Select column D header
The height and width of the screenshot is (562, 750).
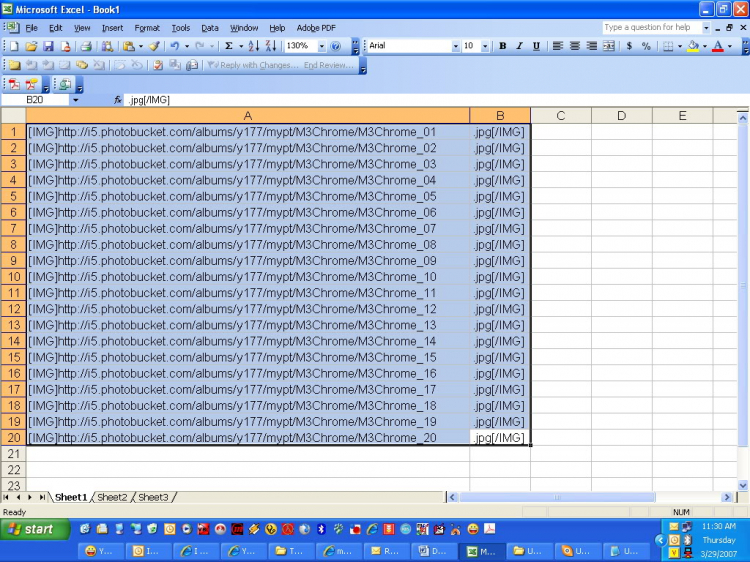click(621, 116)
